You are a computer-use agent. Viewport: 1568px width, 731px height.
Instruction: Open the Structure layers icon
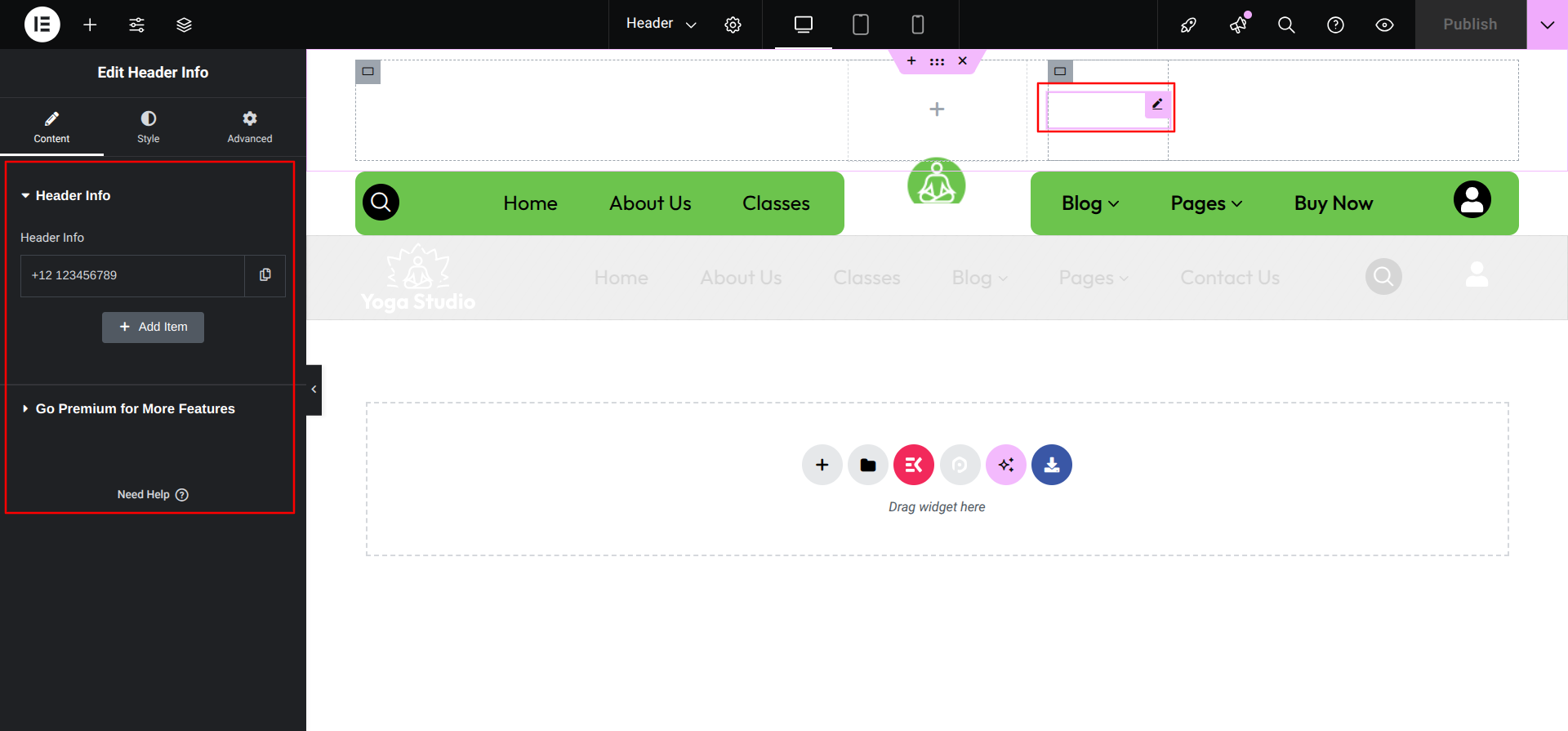coord(184,25)
